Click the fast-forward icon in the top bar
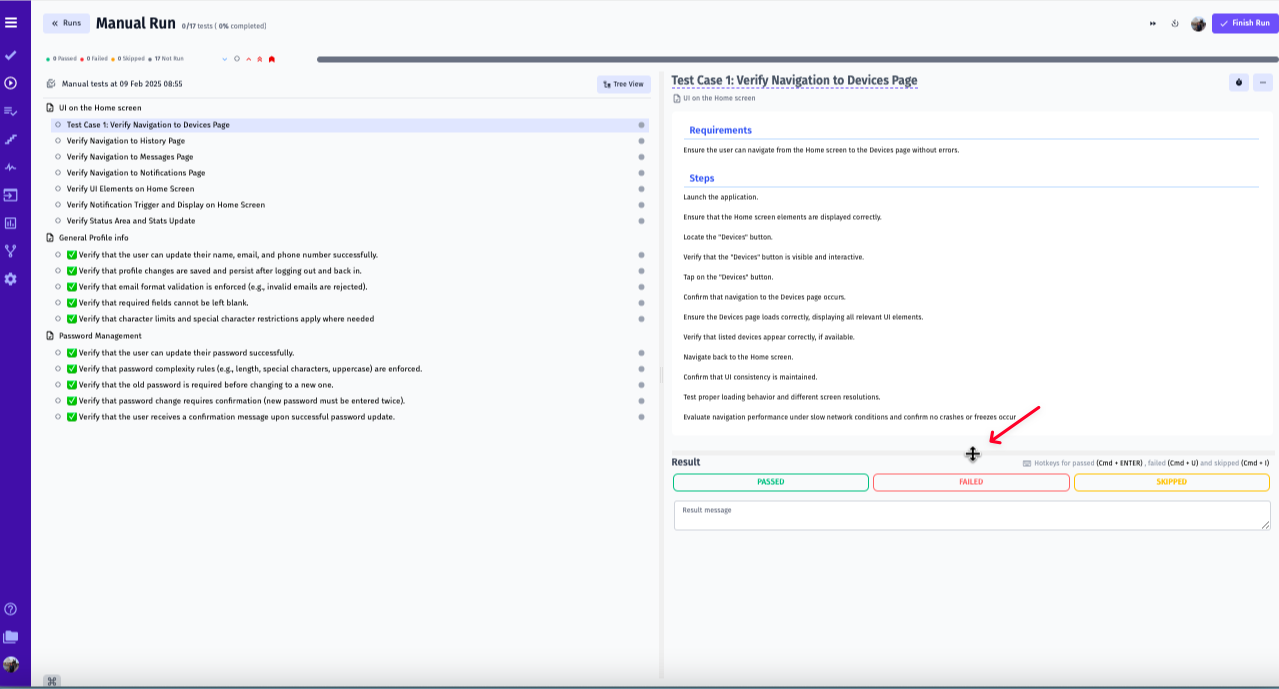Viewport: 1279px width, 689px height. pos(1151,22)
